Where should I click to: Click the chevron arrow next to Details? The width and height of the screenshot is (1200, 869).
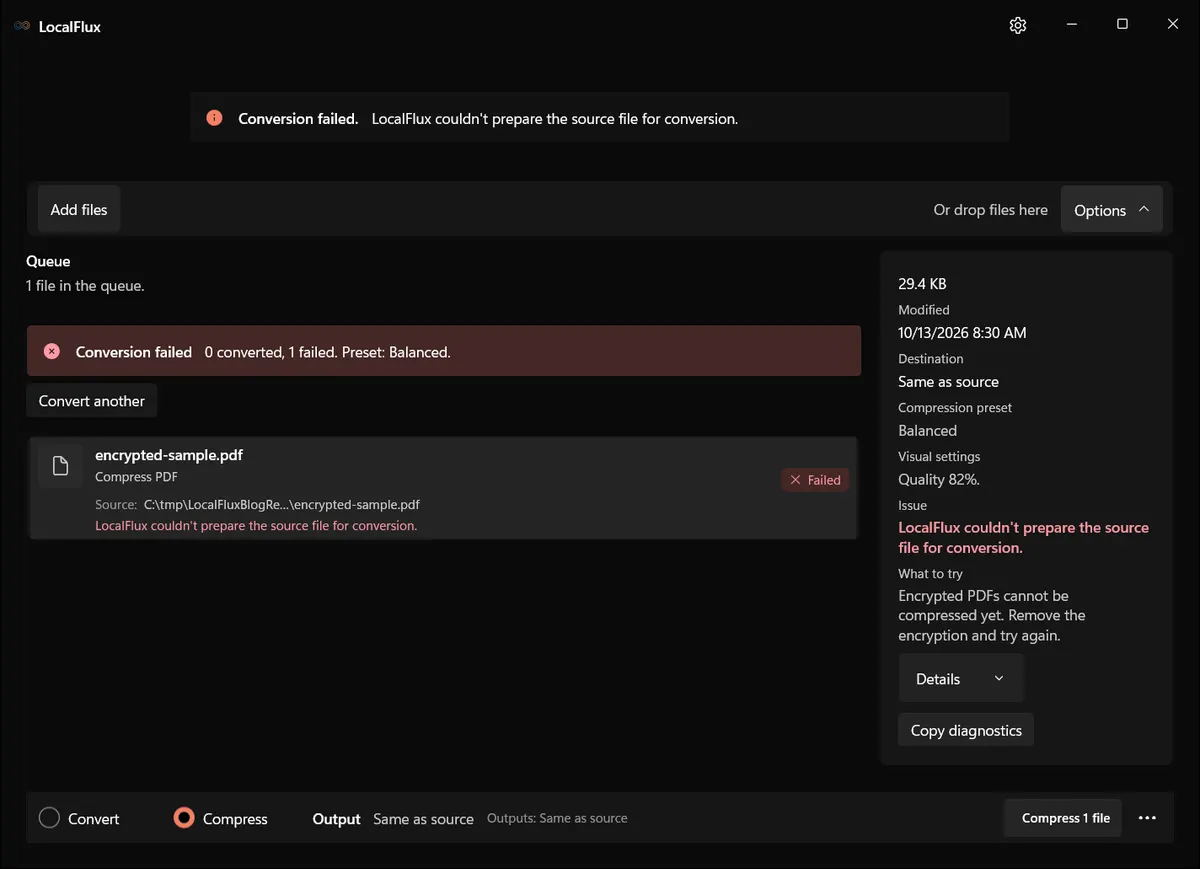[x=998, y=679]
